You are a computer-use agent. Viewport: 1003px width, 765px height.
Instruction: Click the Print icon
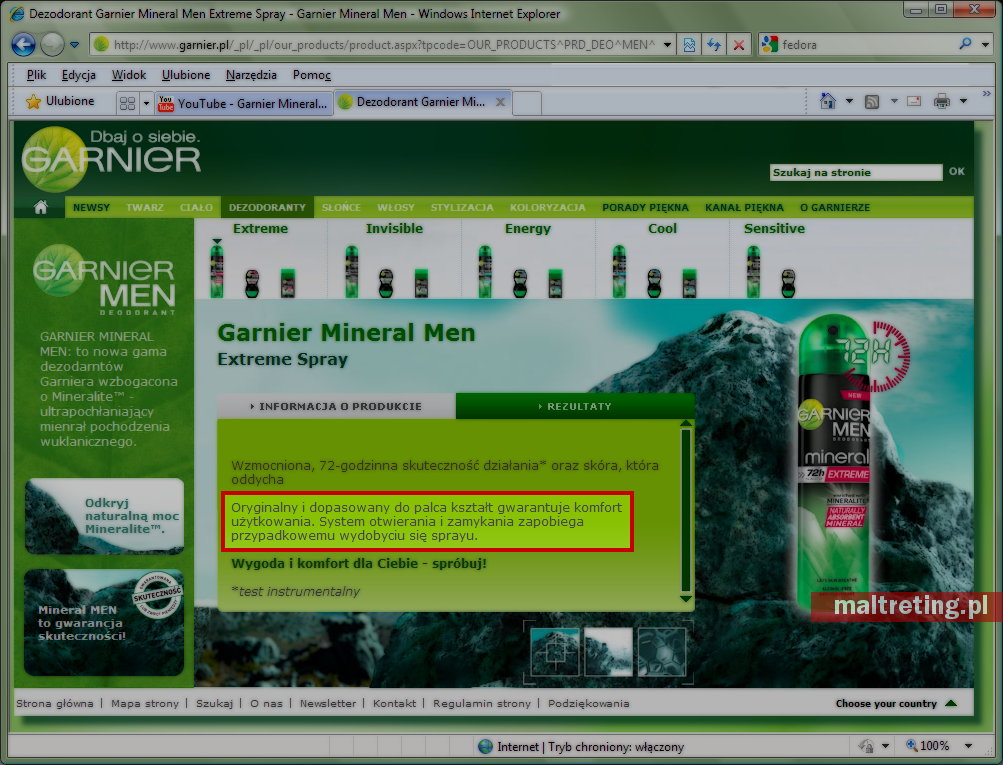[x=942, y=101]
